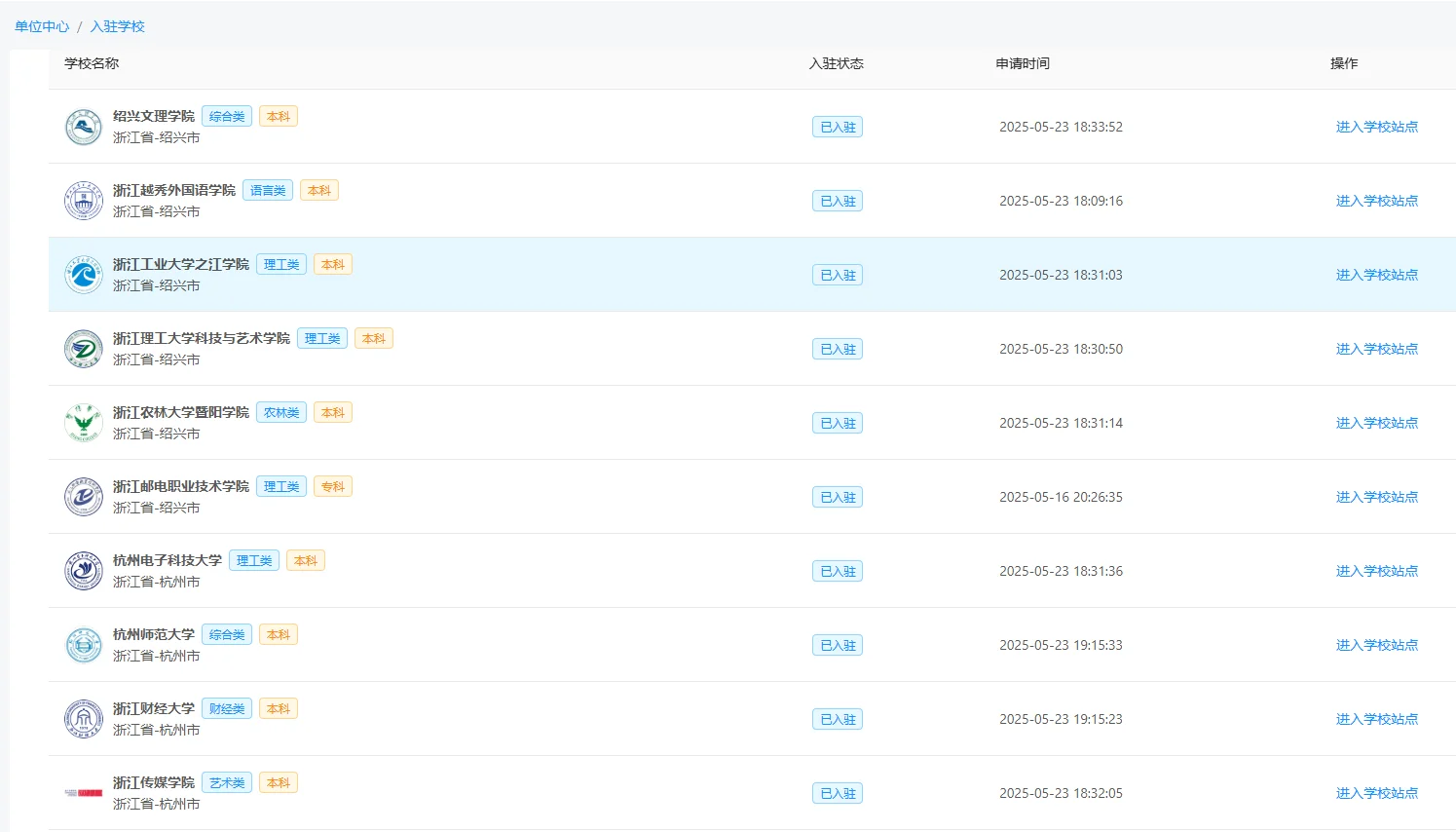Click the 浙江传媒学院 logo
The height and width of the screenshot is (832, 1456).
(84, 793)
